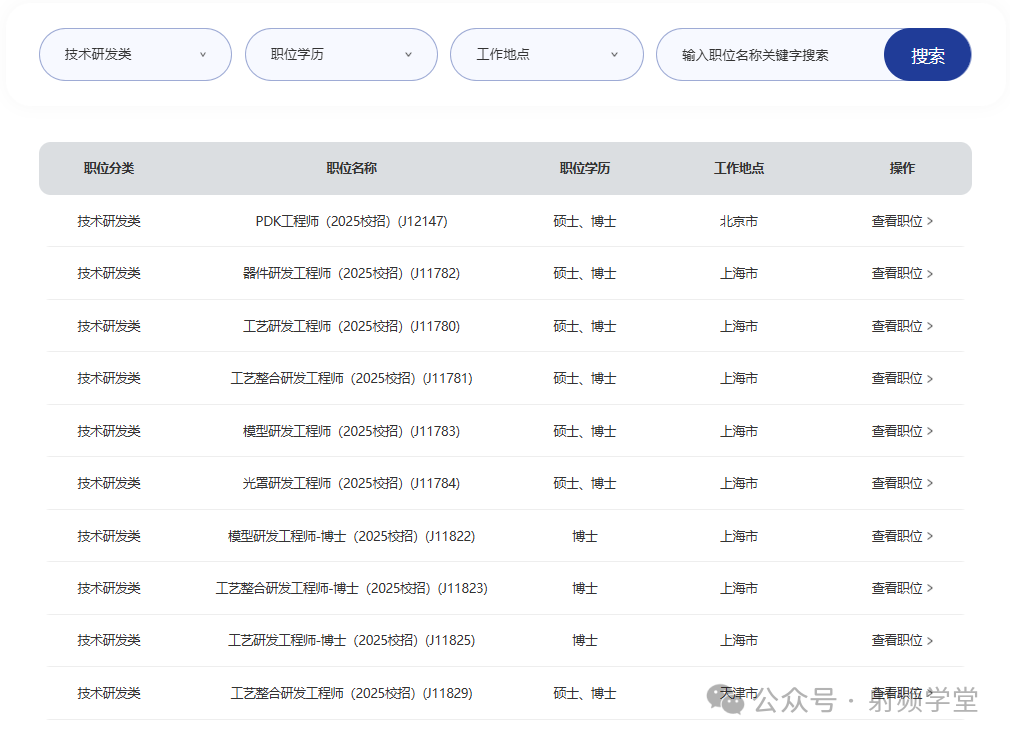Expand the 职位学历 dropdown filter
Screen dimensions: 1010x740
point(341,55)
